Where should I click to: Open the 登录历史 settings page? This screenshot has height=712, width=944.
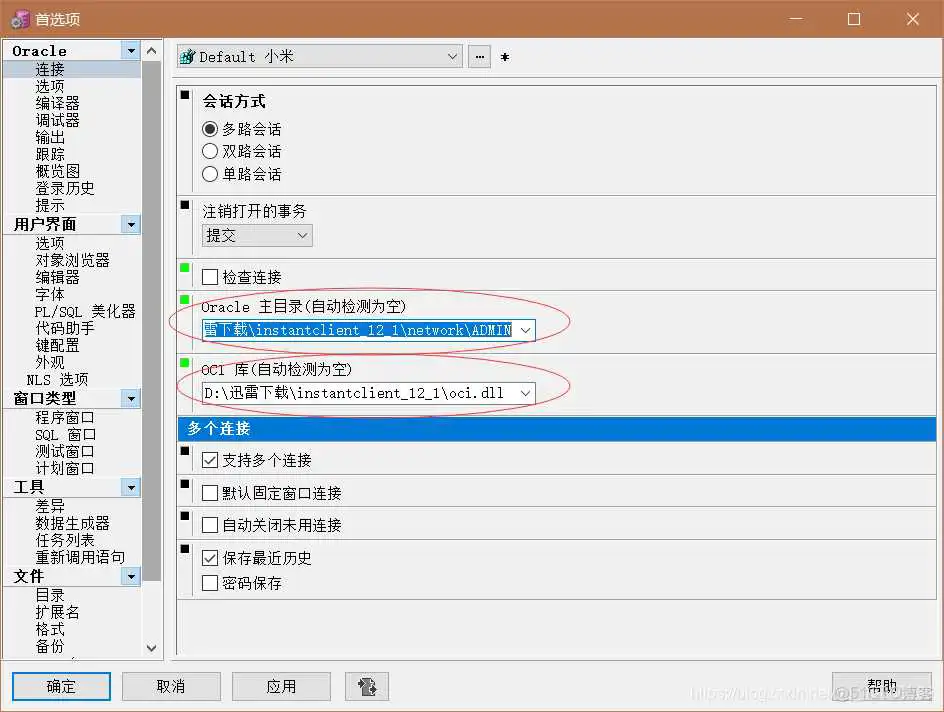point(66,187)
